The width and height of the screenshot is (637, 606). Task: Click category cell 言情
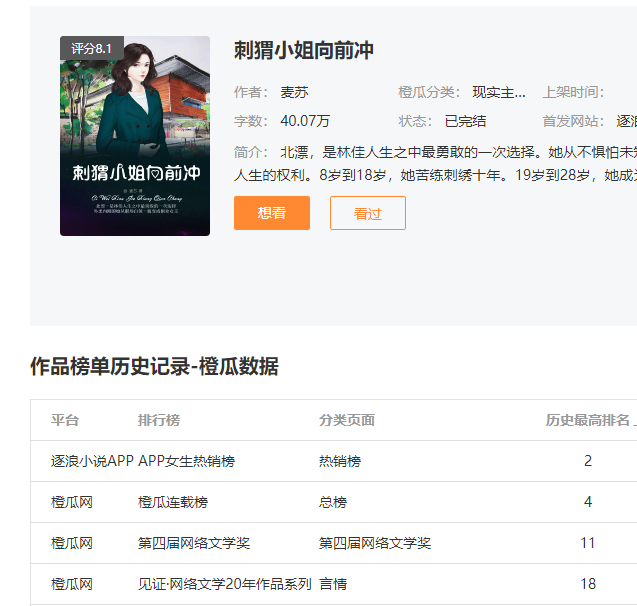[x=333, y=584]
